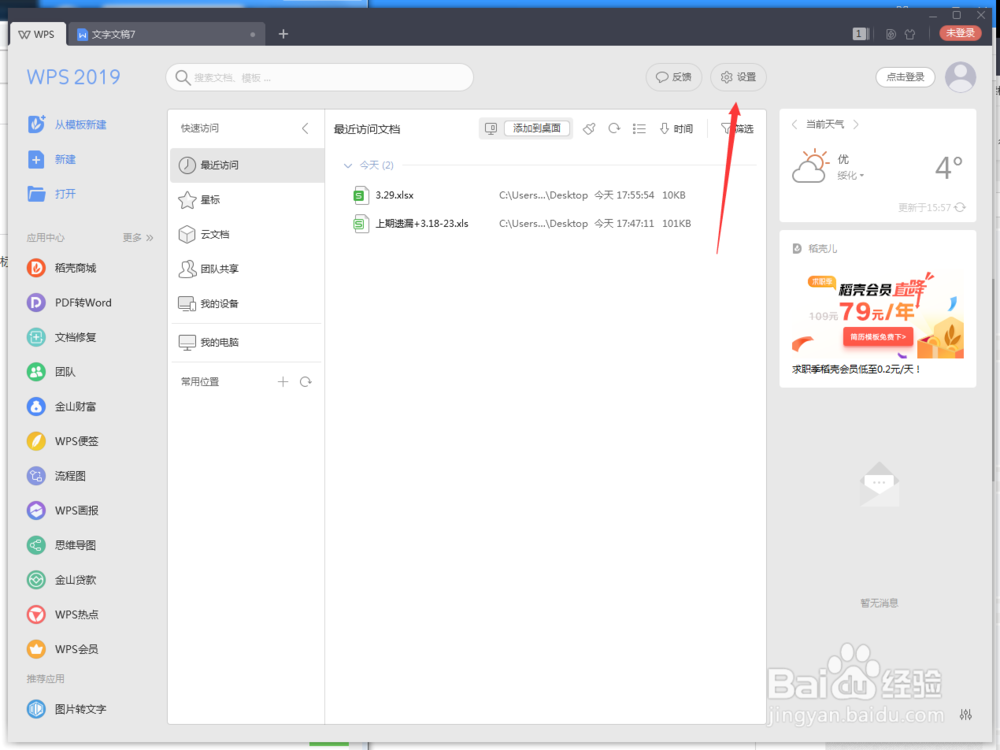Click the search documents field
This screenshot has width=1000, height=750.
pos(320,77)
